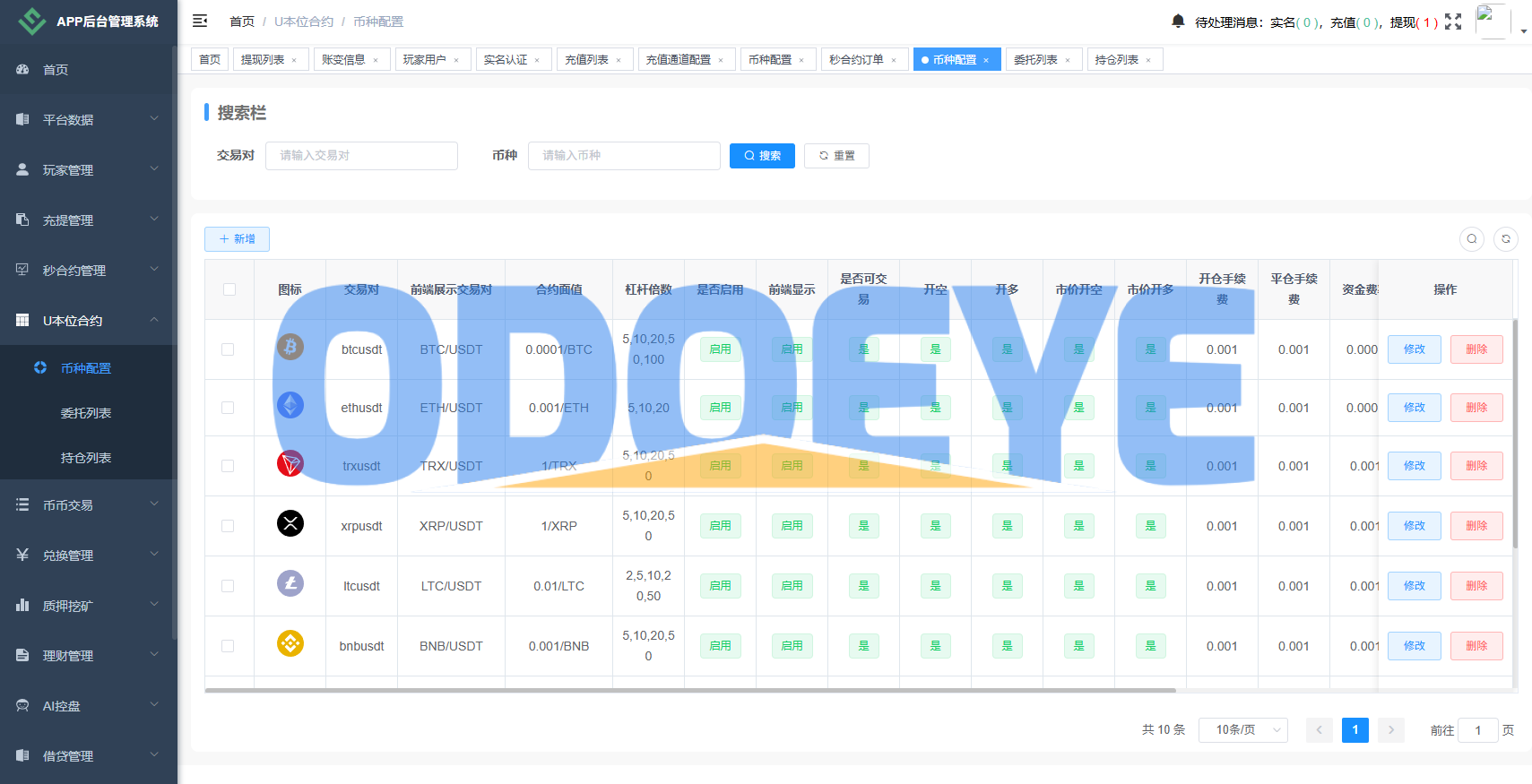The height and width of the screenshot is (784, 1532).
Task: Click the blue 搜索 button
Action: pos(762,156)
